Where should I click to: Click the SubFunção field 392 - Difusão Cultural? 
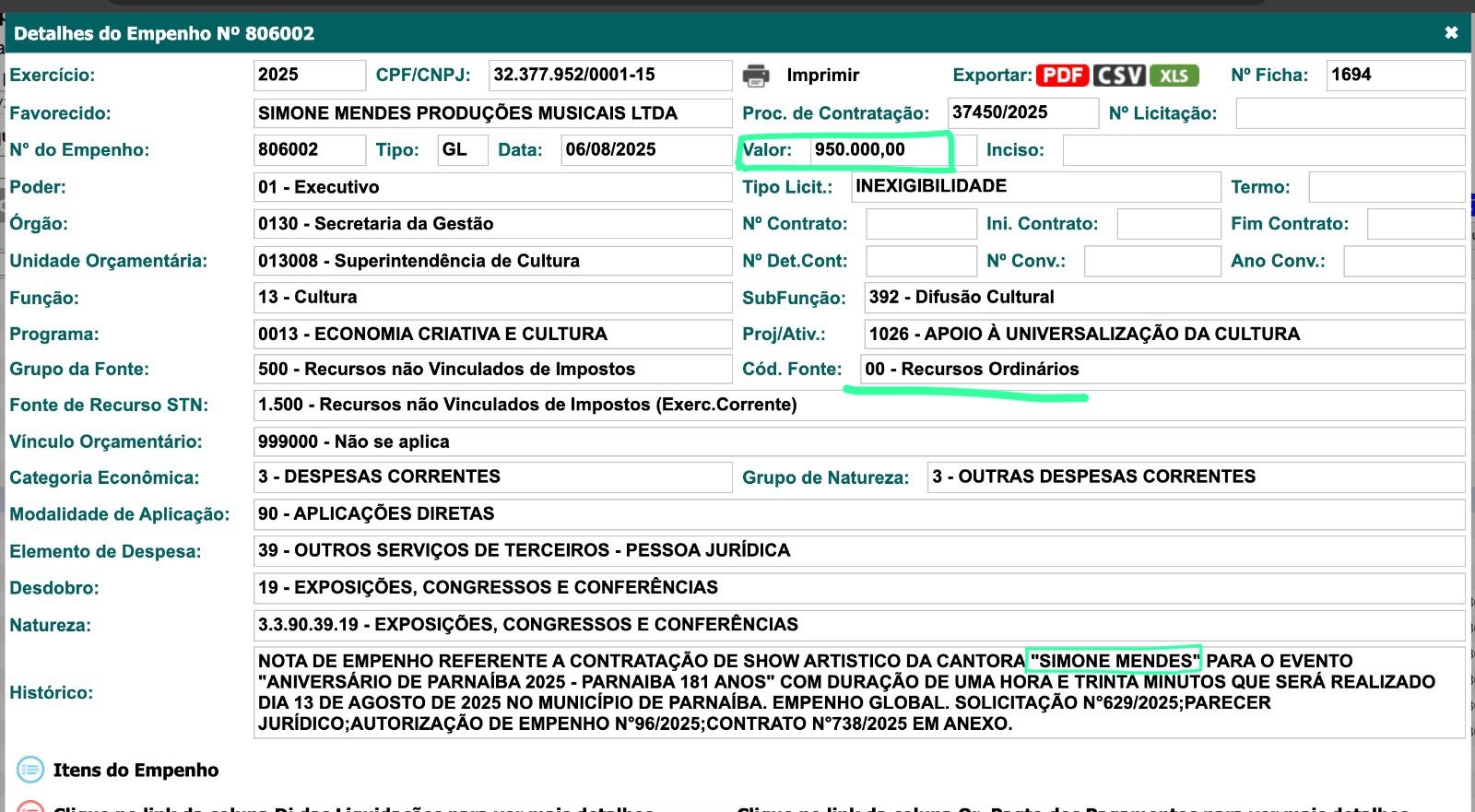point(1164,298)
